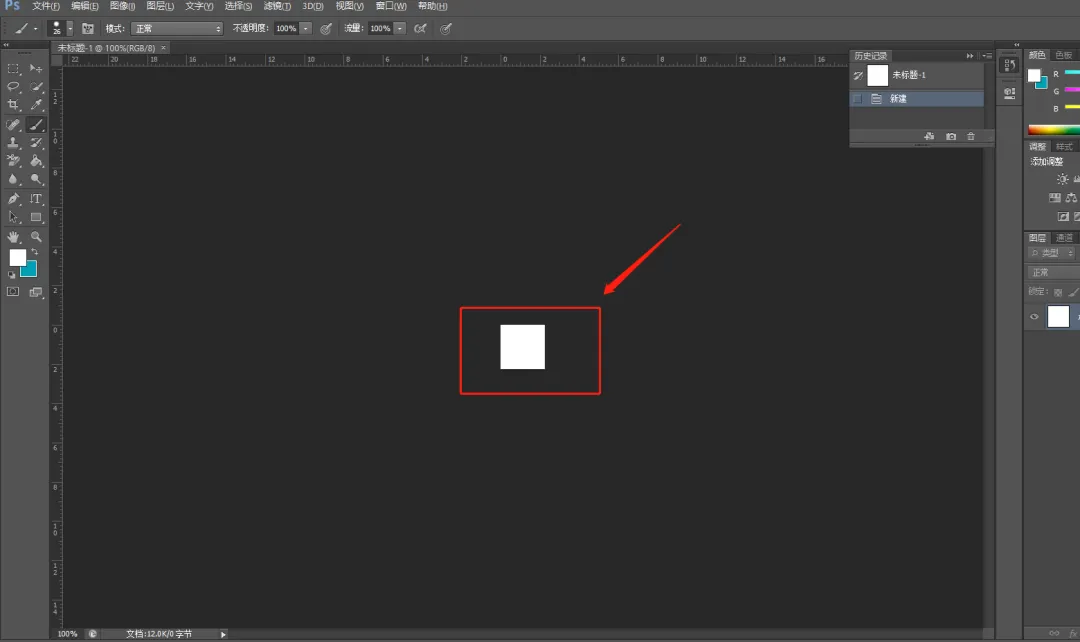Switch to the 通道 tab
1080x642 pixels.
1064,238
